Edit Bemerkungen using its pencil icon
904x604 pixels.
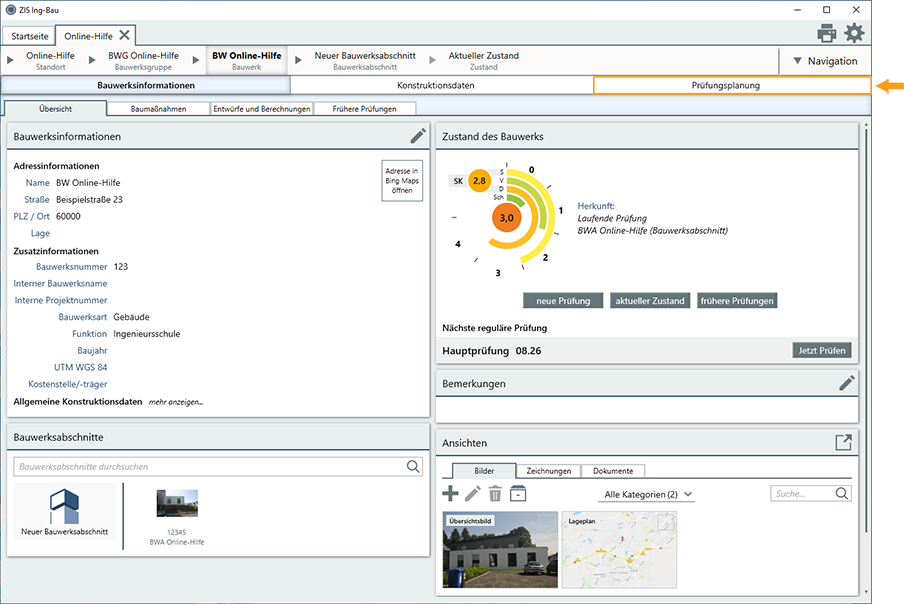(x=846, y=383)
